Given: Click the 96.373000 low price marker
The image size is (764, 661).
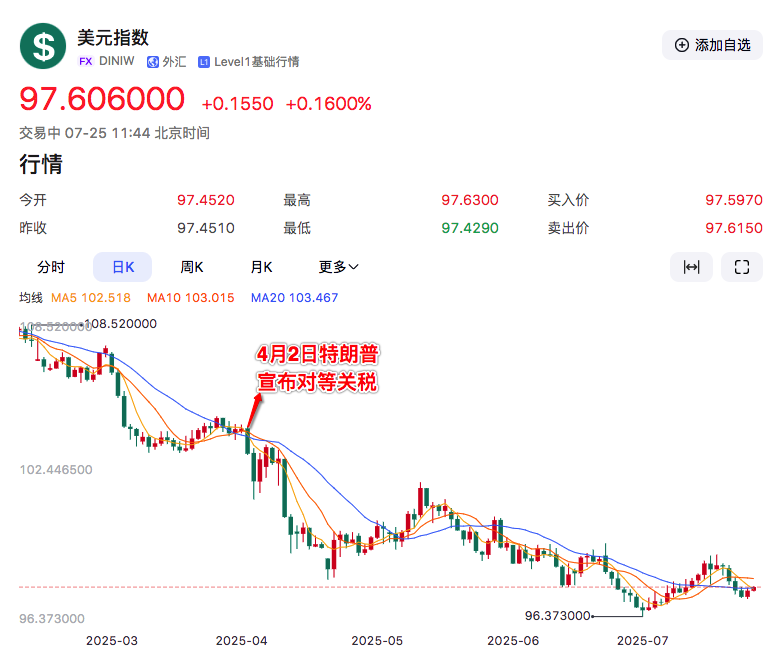Looking at the screenshot, I should coord(558,616).
